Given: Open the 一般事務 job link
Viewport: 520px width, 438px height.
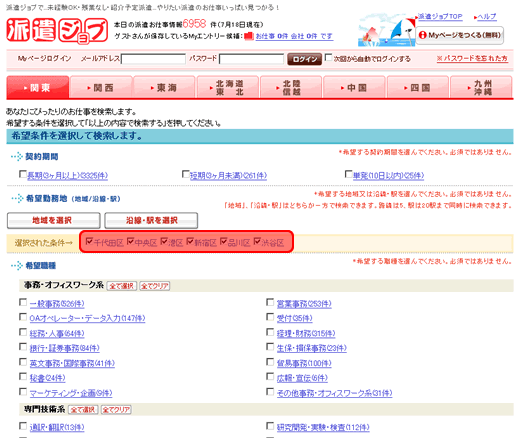Looking at the screenshot, I should (x=57, y=304).
